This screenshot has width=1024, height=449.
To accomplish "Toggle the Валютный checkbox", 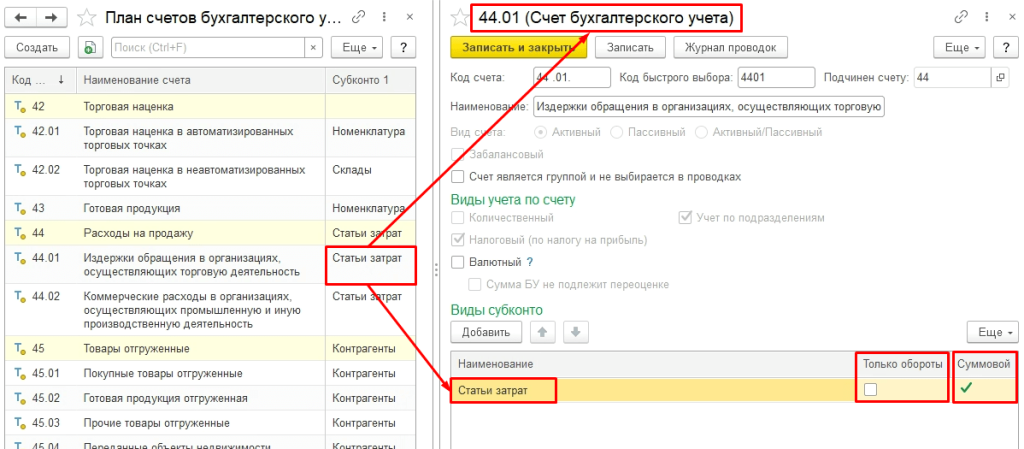I will pyautogui.click(x=458, y=262).
